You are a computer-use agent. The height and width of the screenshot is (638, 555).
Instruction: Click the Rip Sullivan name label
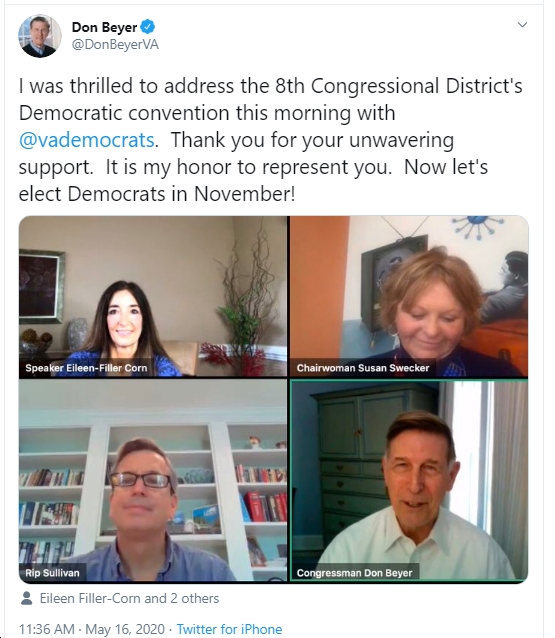(52, 573)
